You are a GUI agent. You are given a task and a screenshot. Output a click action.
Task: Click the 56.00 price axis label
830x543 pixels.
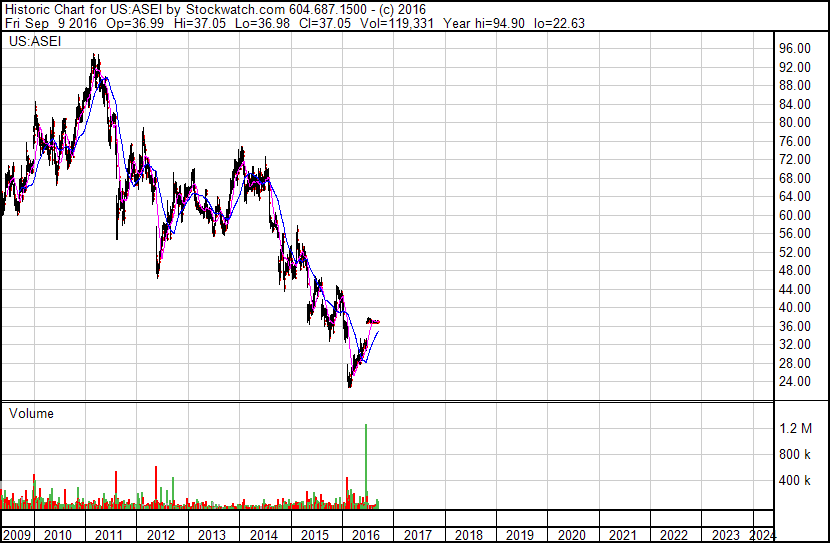coord(795,233)
